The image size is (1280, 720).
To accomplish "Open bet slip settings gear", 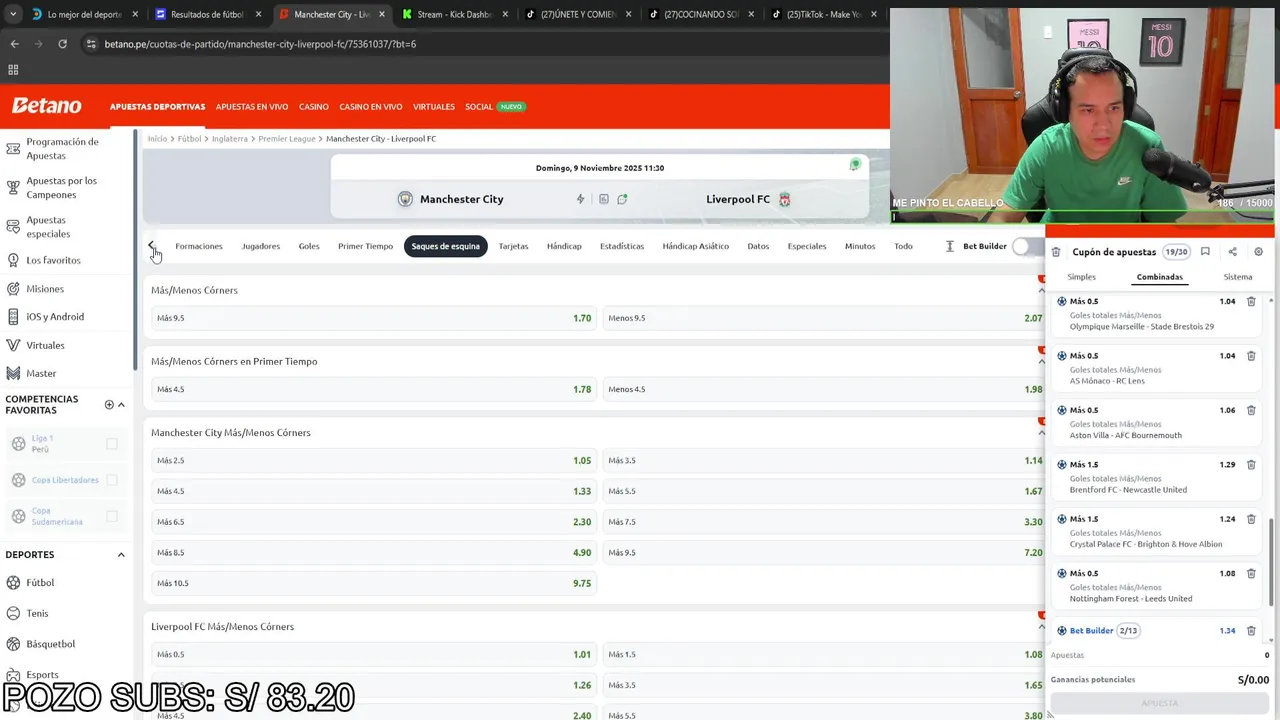I will coord(1258,252).
